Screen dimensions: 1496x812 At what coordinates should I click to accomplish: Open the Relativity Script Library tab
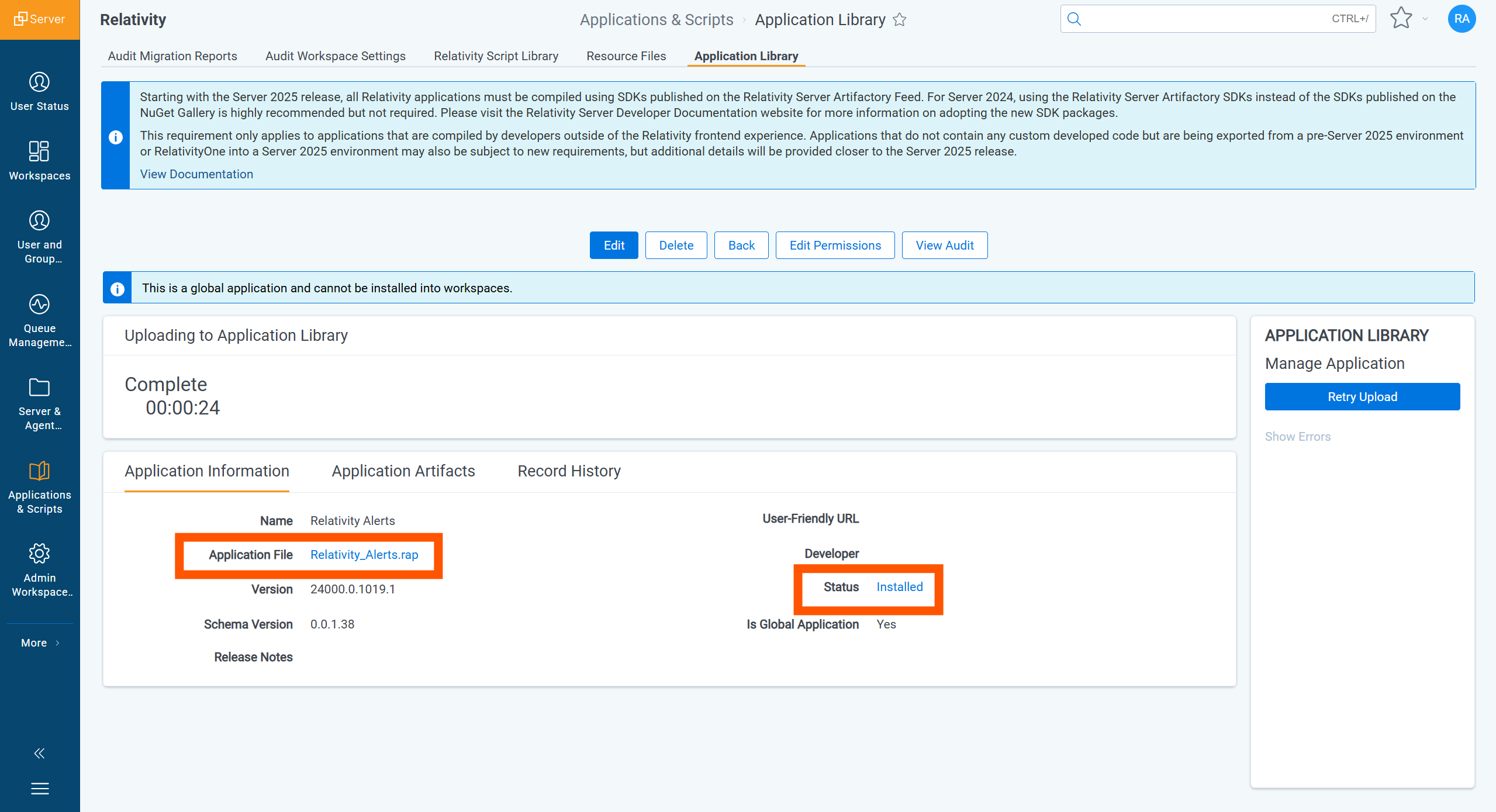tap(496, 56)
